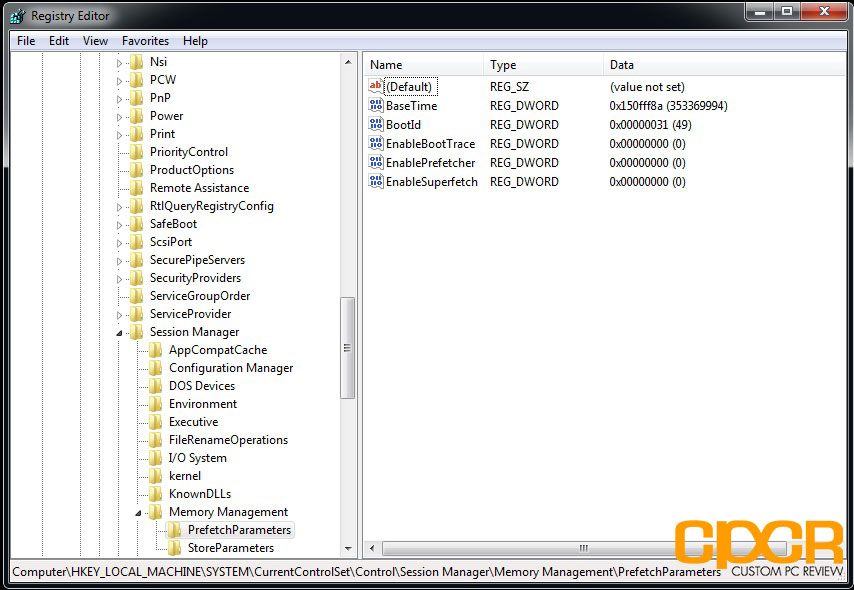
Task: Click the AppCompatCache folder icon
Action: [155, 350]
